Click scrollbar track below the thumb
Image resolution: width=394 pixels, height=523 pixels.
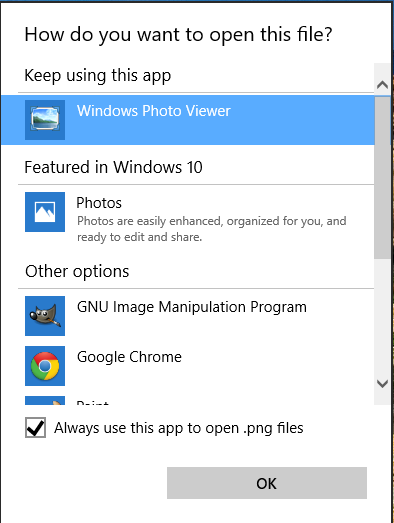tap(382, 317)
